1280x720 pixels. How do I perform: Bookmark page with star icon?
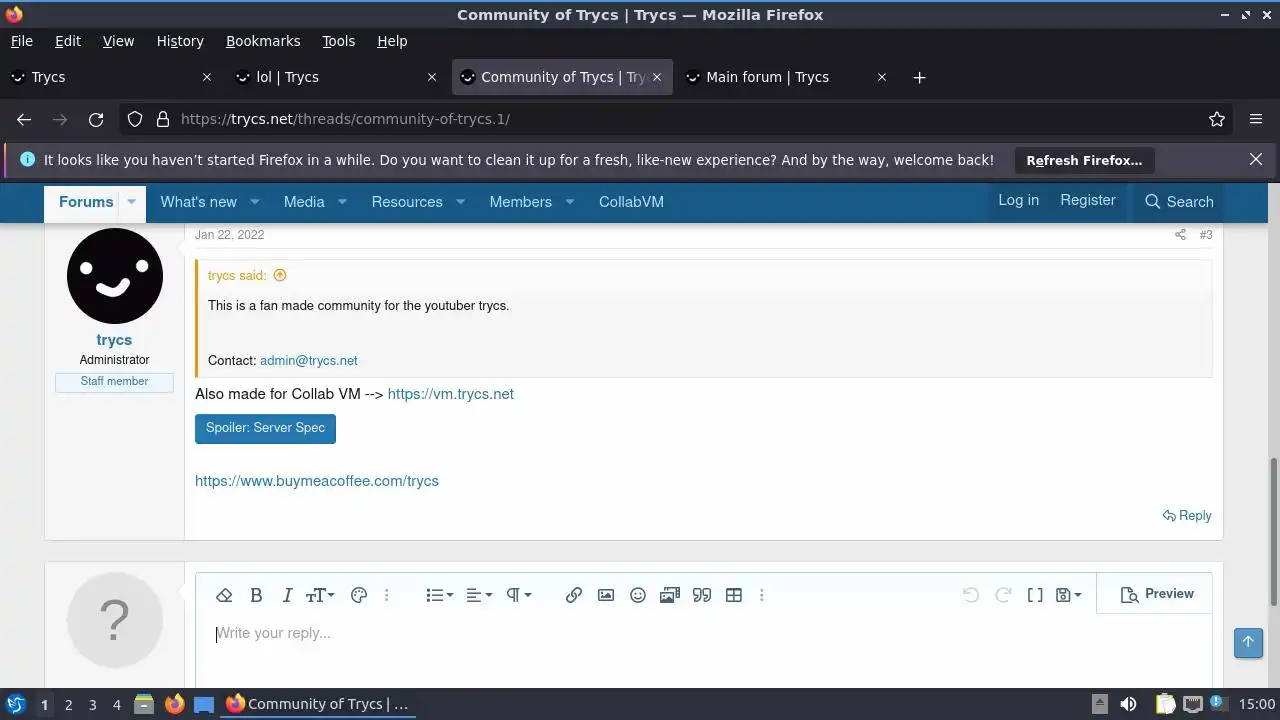coord(1217,119)
